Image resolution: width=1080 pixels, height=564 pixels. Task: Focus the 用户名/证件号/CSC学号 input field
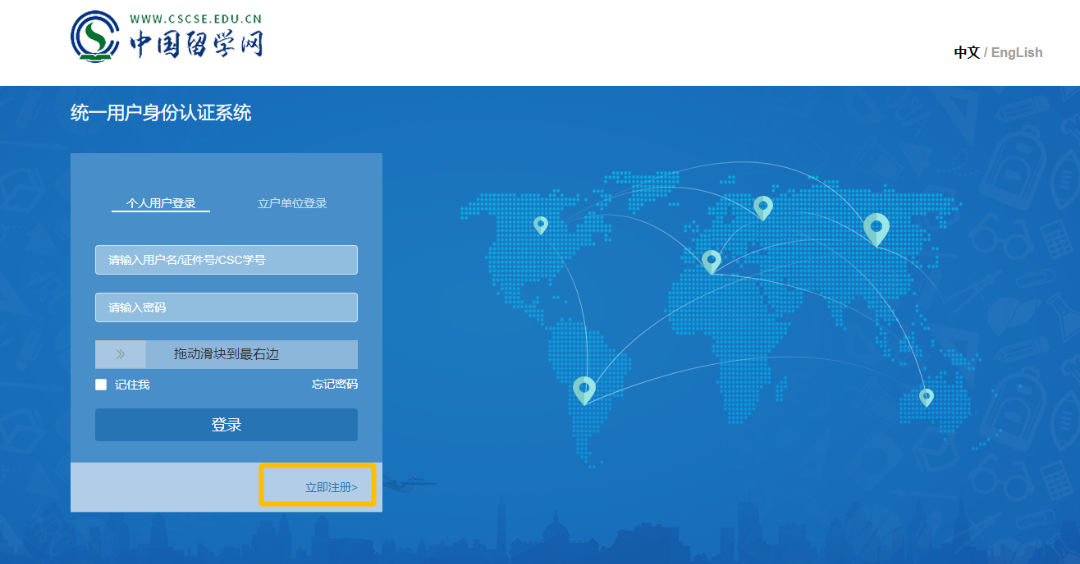click(x=226, y=260)
